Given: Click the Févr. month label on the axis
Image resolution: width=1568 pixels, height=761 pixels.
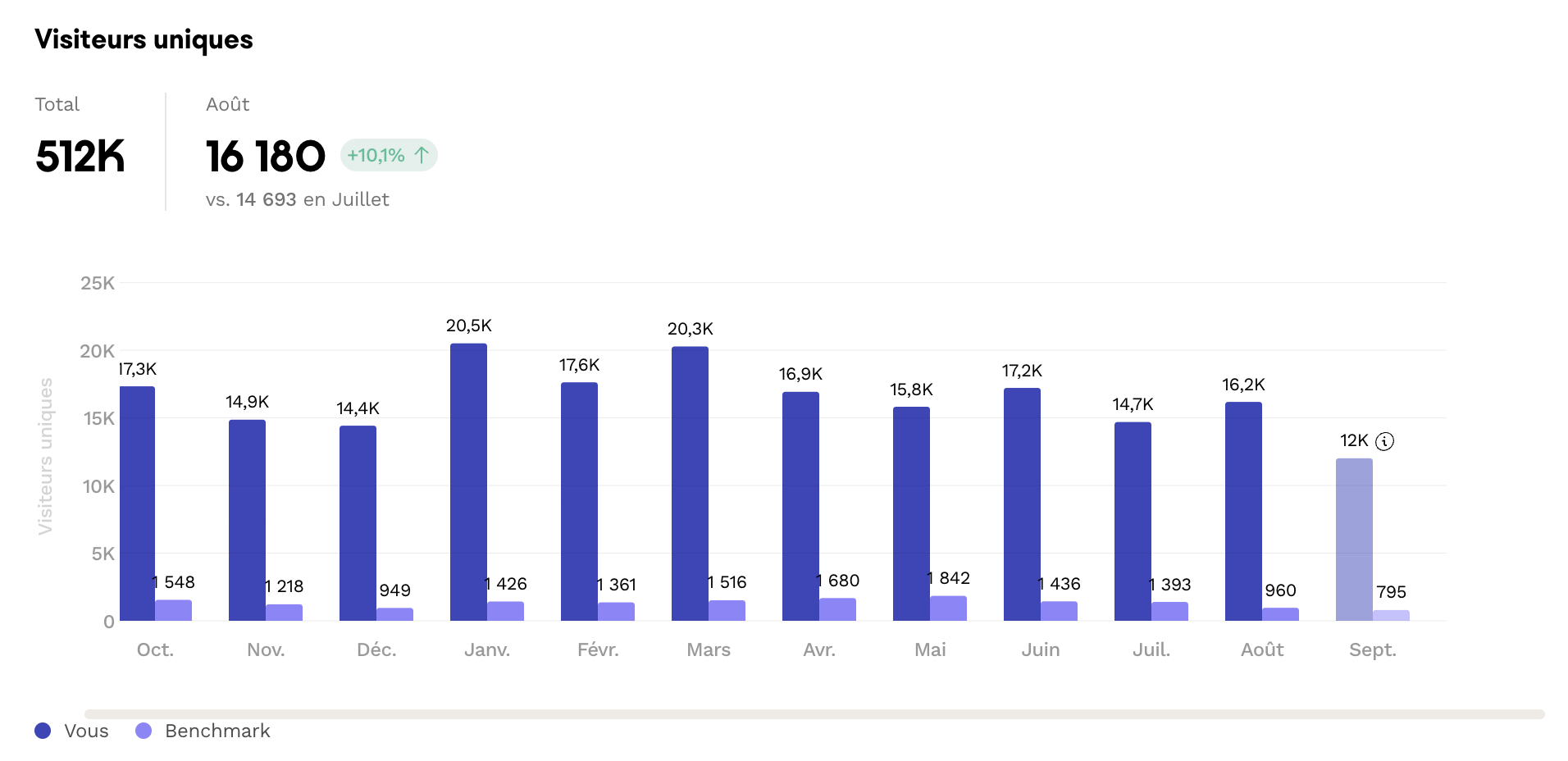Looking at the screenshot, I should pyautogui.click(x=598, y=649).
